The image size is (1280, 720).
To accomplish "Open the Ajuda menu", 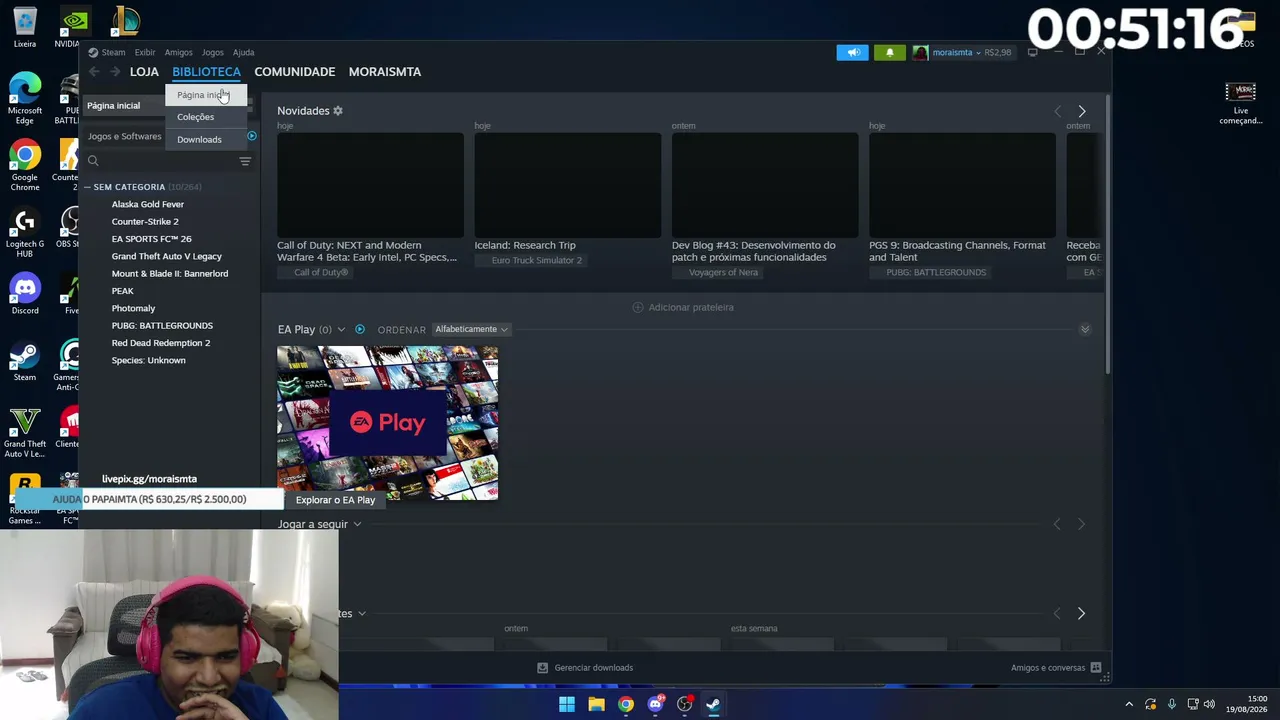I will [244, 52].
